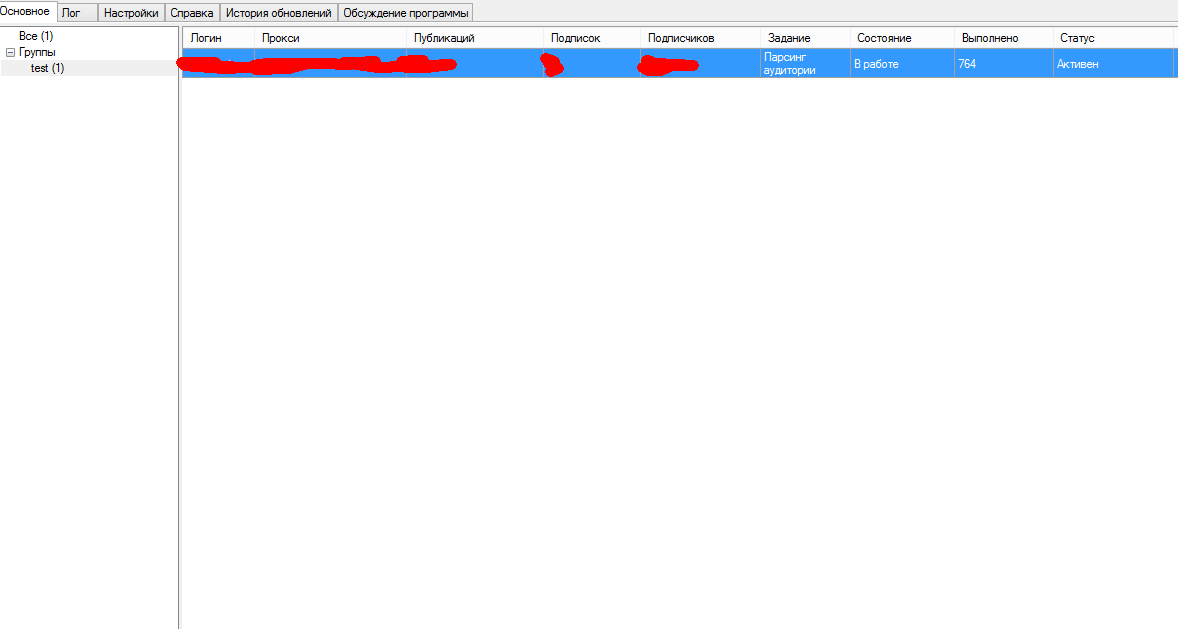
Task: Sort by the Прокси column header
Action: [x=280, y=38]
